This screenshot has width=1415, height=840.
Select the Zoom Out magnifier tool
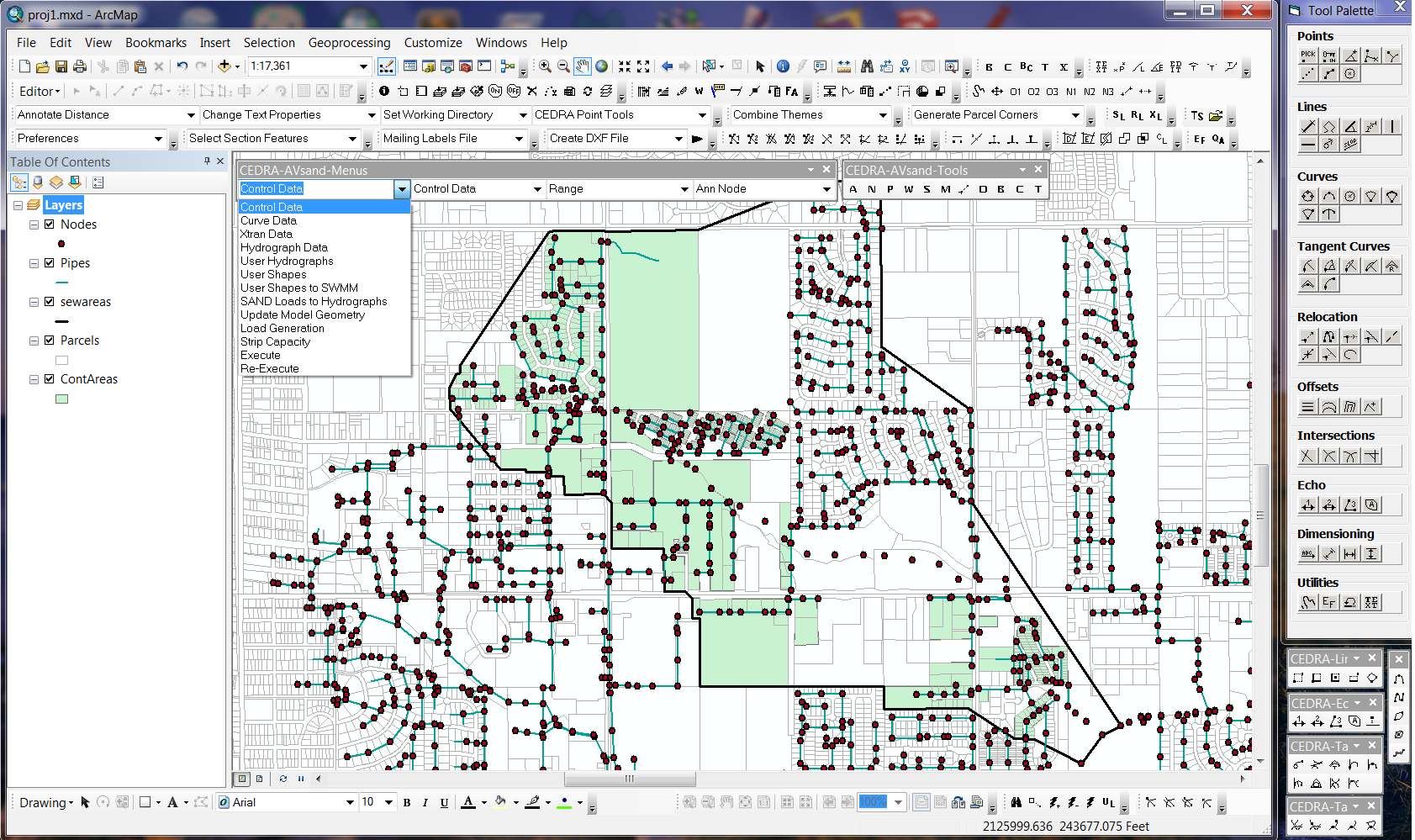coord(563,66)
